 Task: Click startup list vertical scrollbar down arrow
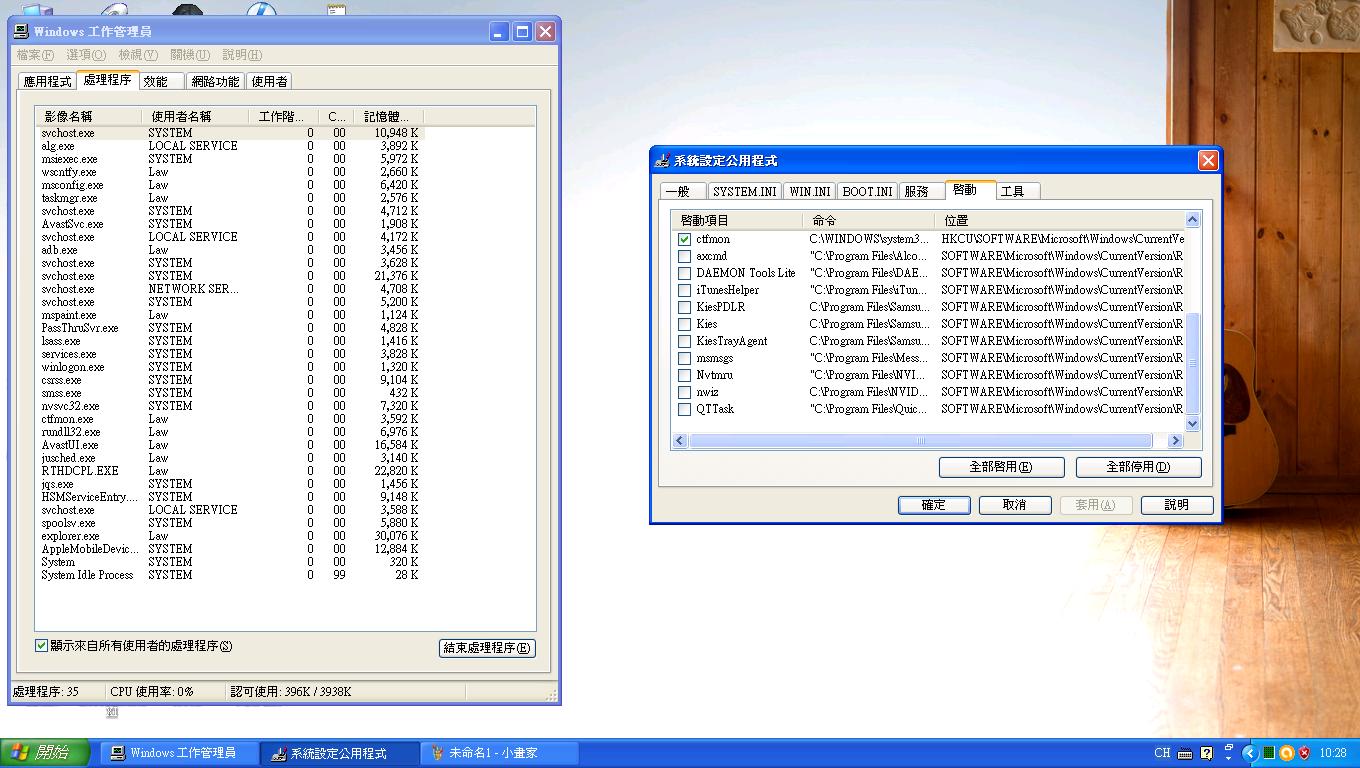tap(1192, 425)
